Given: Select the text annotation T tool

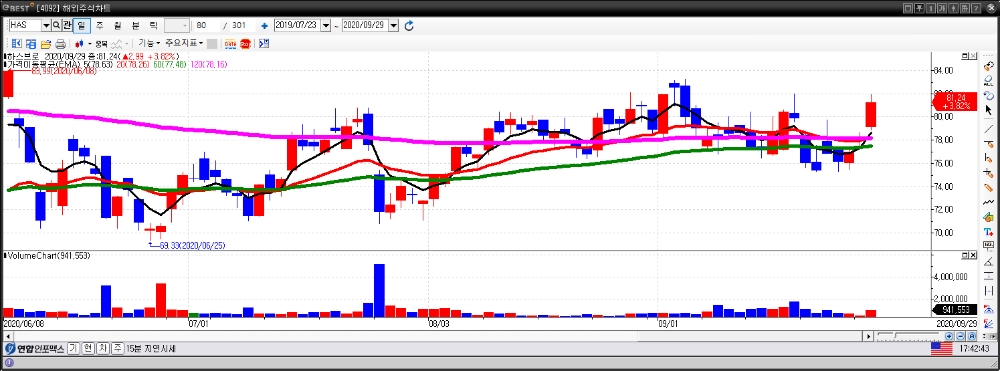Looking at the screenshot, I should 989,231.
